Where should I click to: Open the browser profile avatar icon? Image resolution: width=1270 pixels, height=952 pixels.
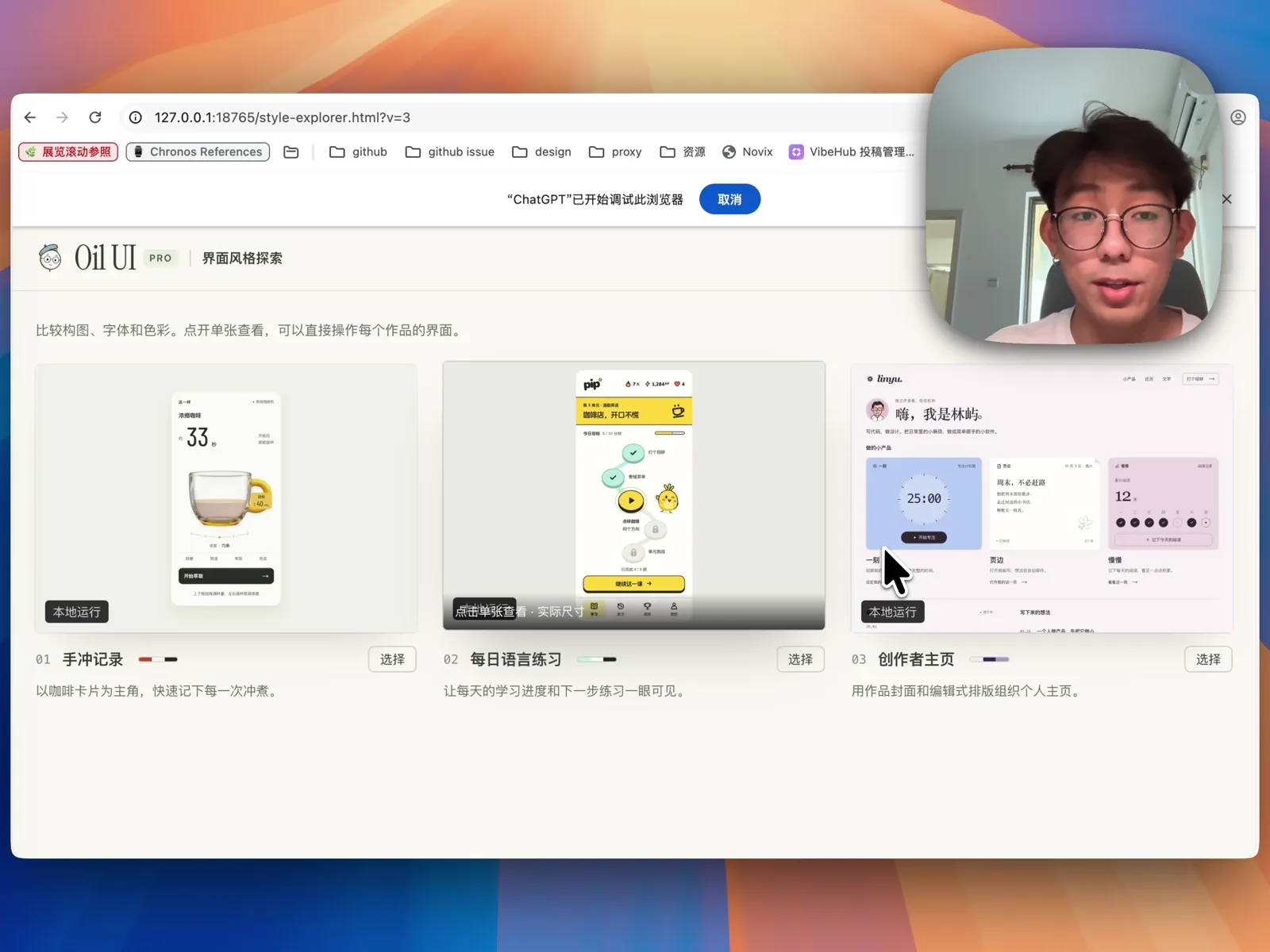(x=1238, y=117)
